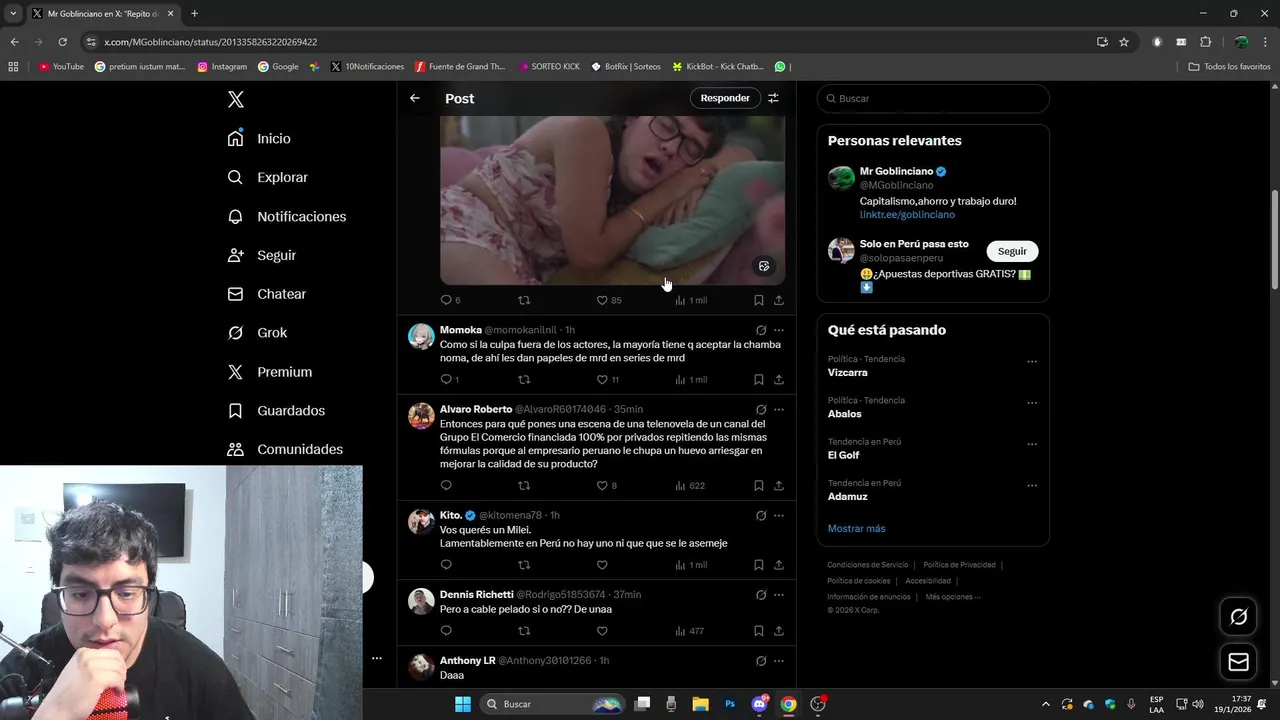Open more options for Vizcarra trend
The image size is (1280, 720).
coord(1032,362)
